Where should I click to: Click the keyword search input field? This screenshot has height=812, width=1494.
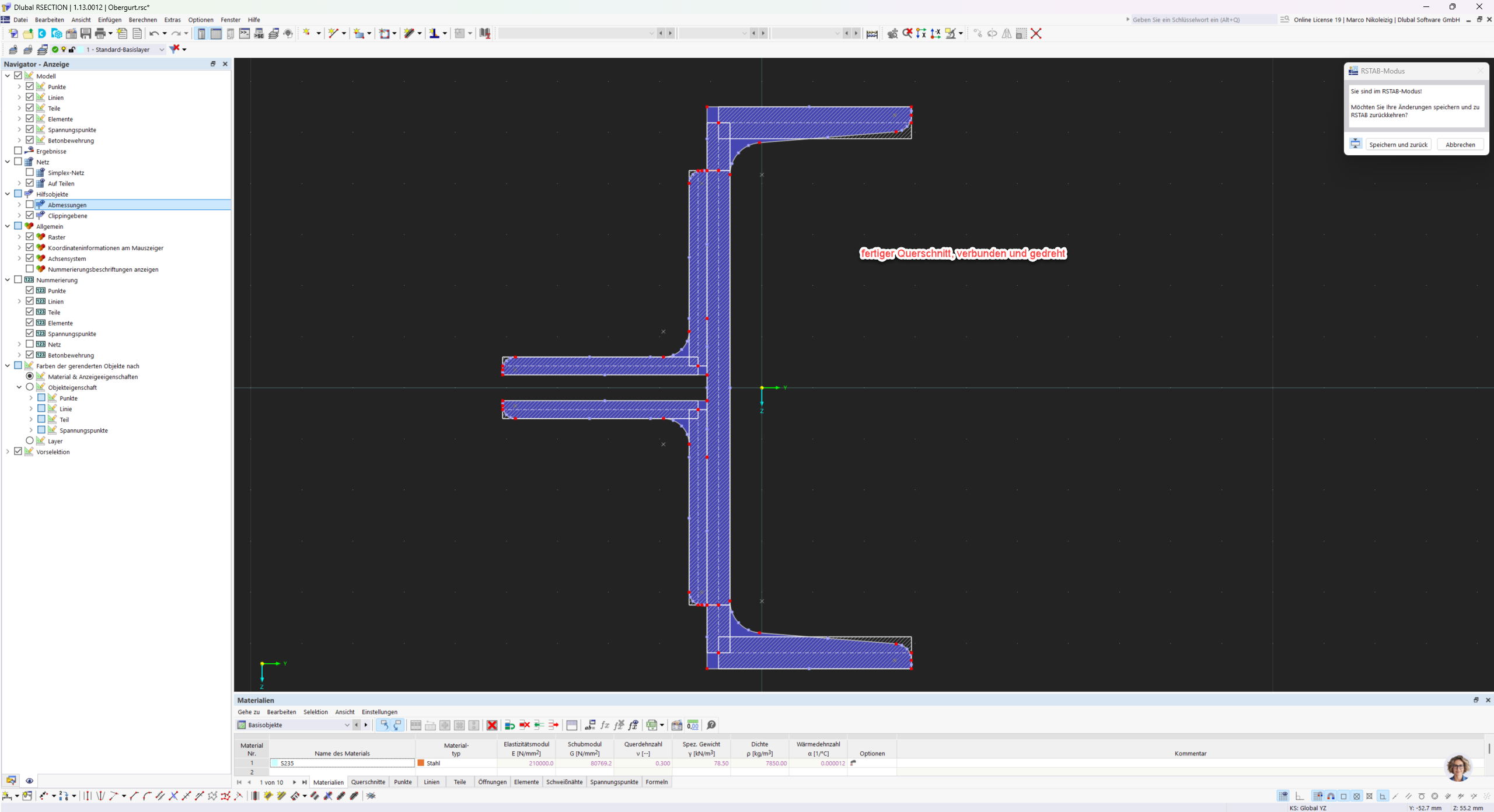pos(1202,19)
